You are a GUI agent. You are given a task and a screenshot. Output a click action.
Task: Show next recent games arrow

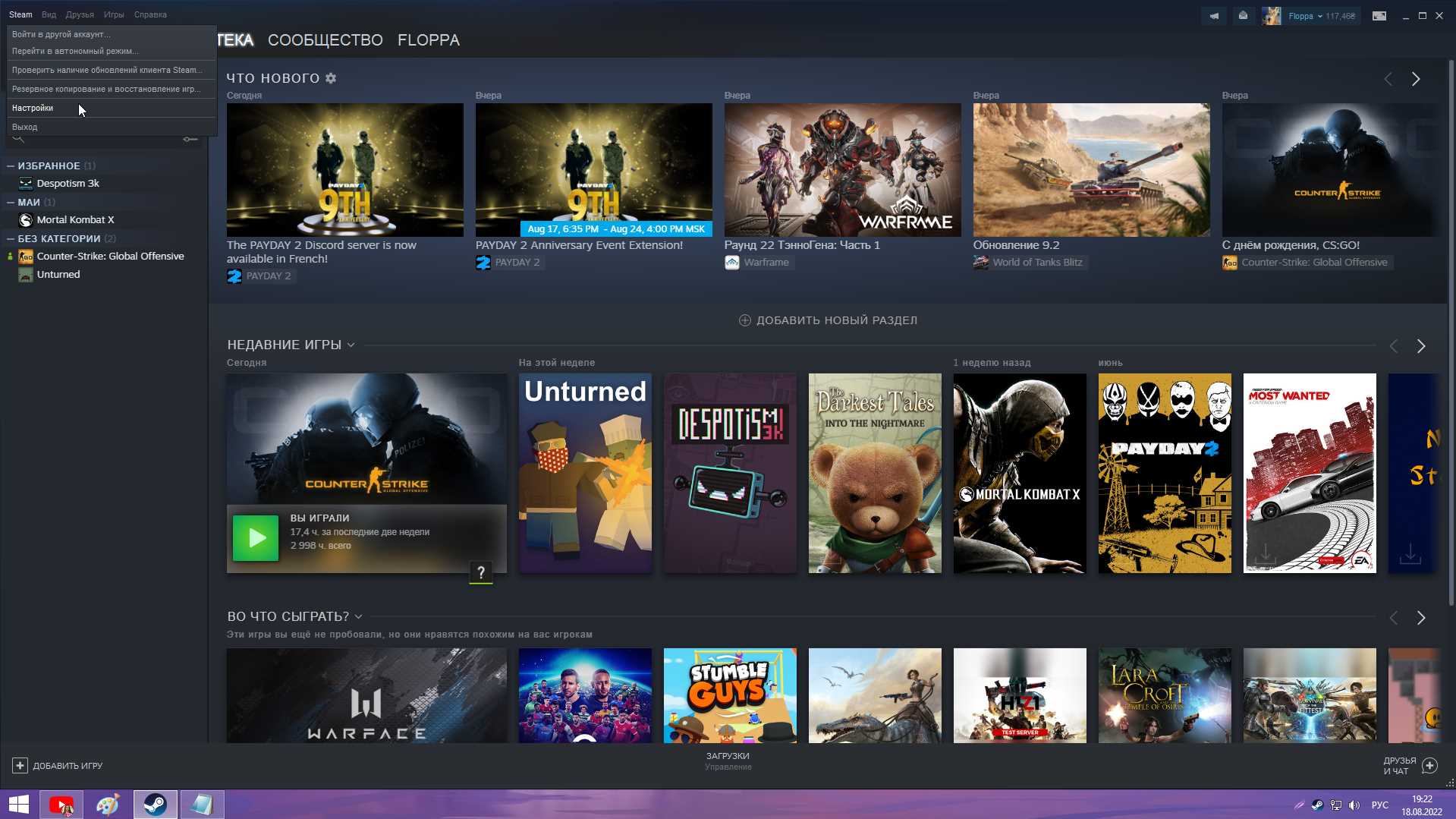point(1421,346)
